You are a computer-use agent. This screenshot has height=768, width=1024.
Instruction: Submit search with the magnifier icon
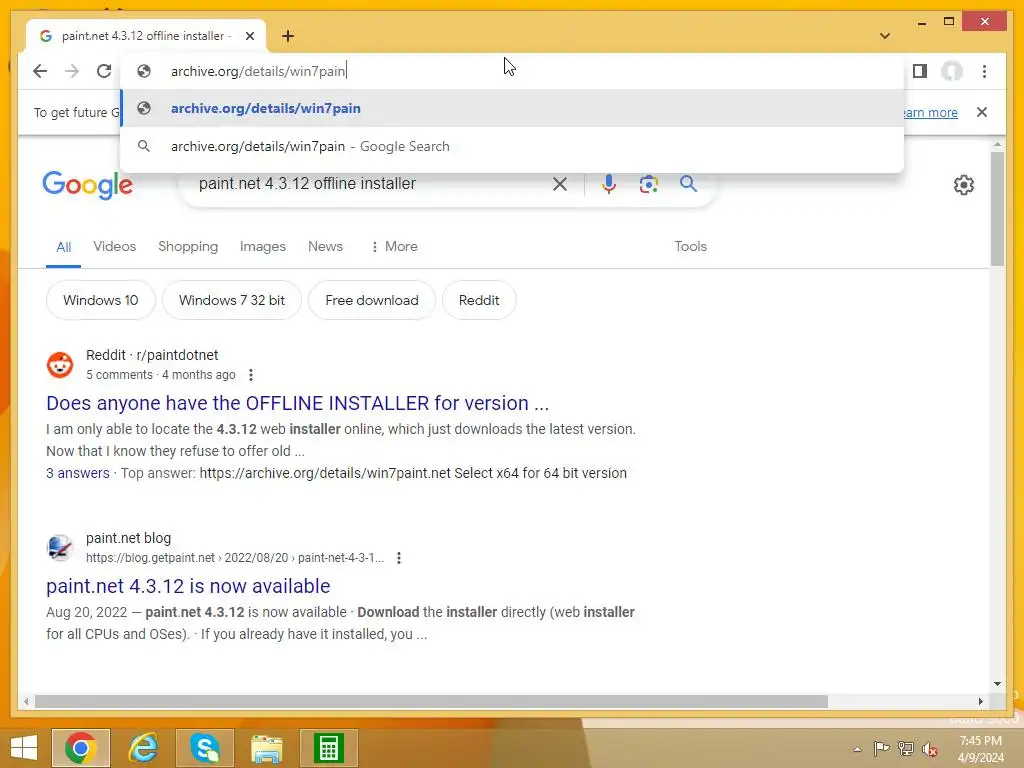pyautogui.click(x=688, y=184)
